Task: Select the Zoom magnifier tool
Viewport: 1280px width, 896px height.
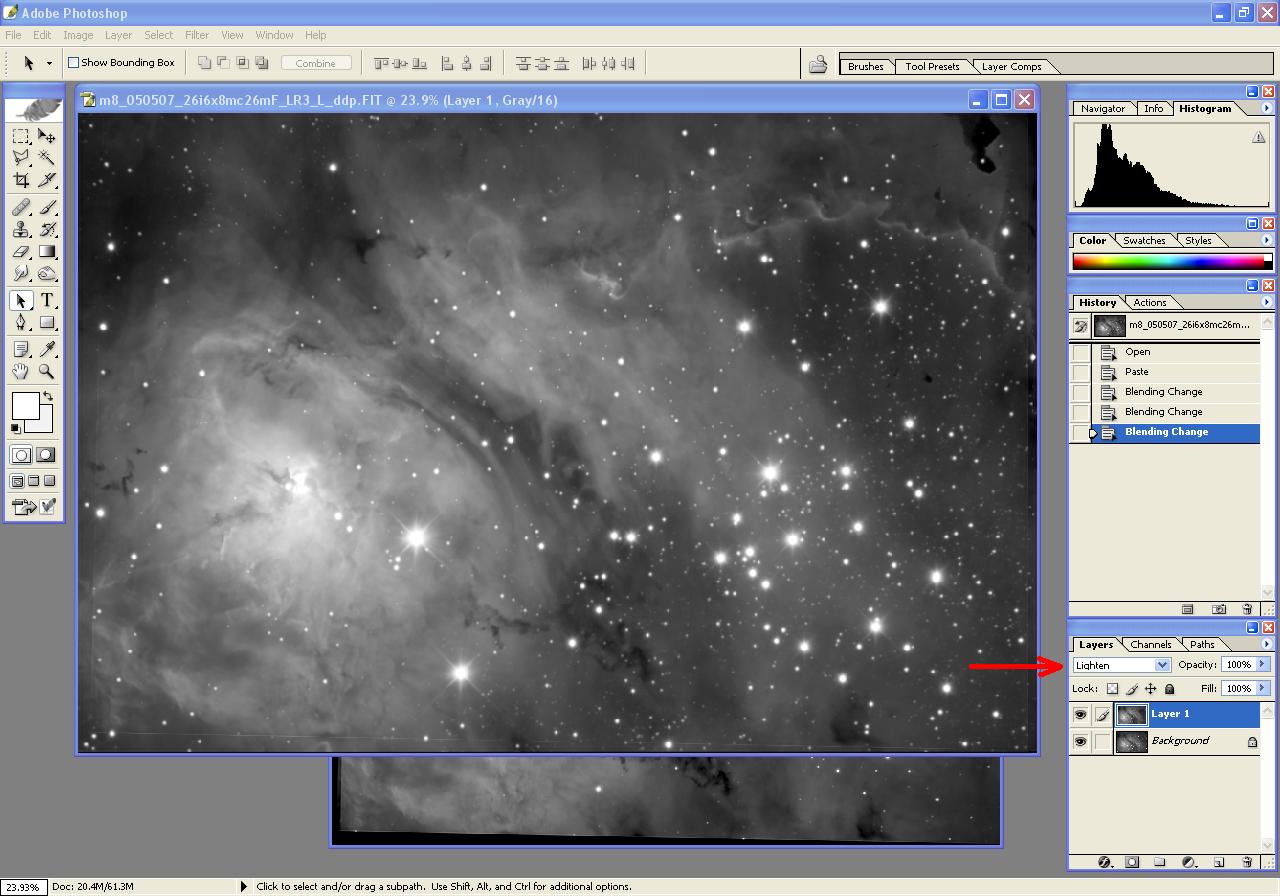Action: (x=47, y=371)
